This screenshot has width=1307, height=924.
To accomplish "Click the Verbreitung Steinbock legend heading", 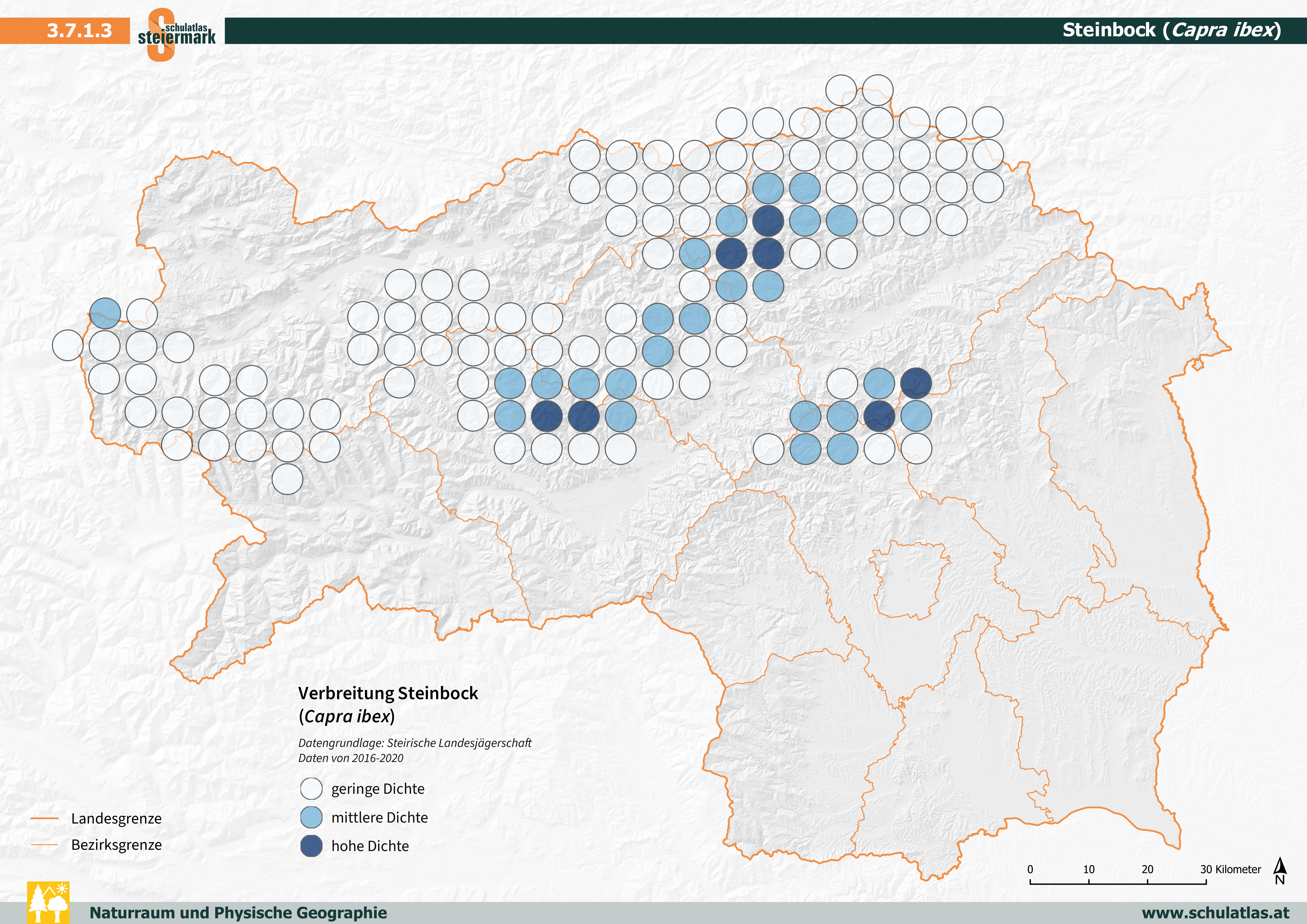I will click(x=388, y=693).
